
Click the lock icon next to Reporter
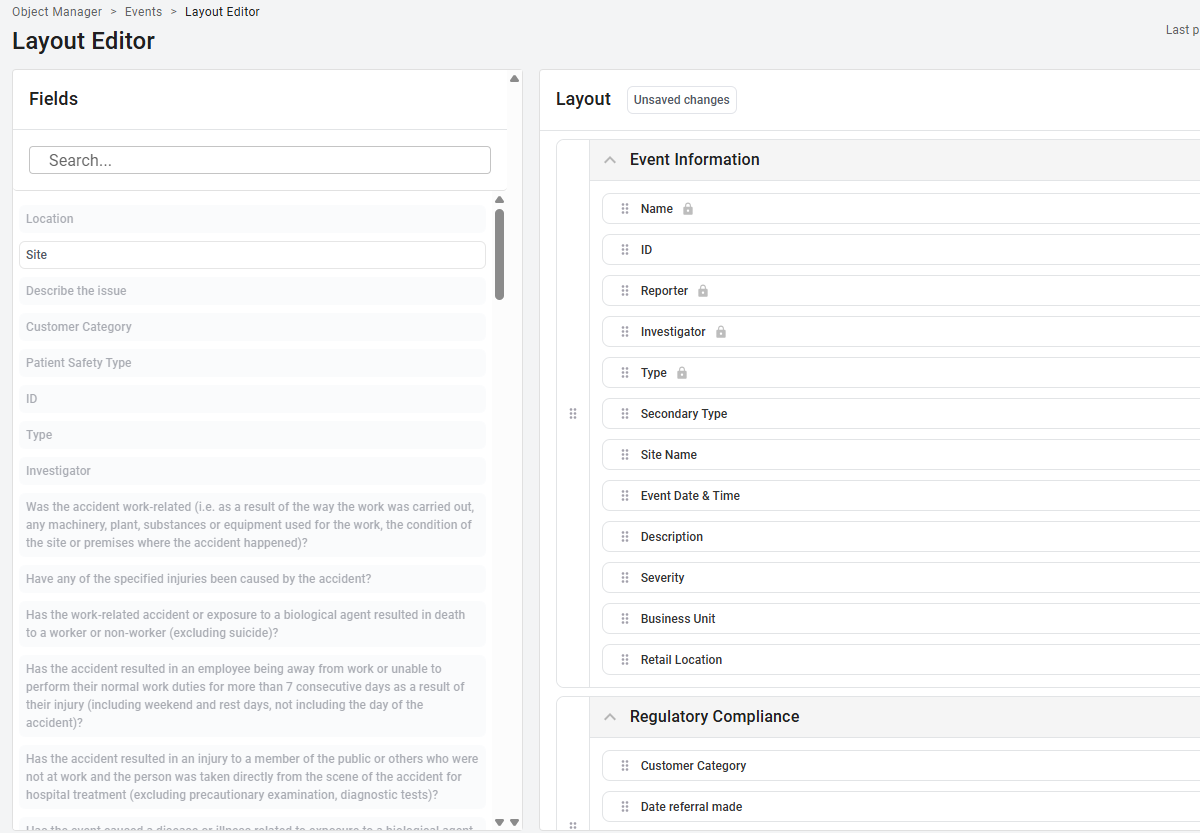[703, 291]
